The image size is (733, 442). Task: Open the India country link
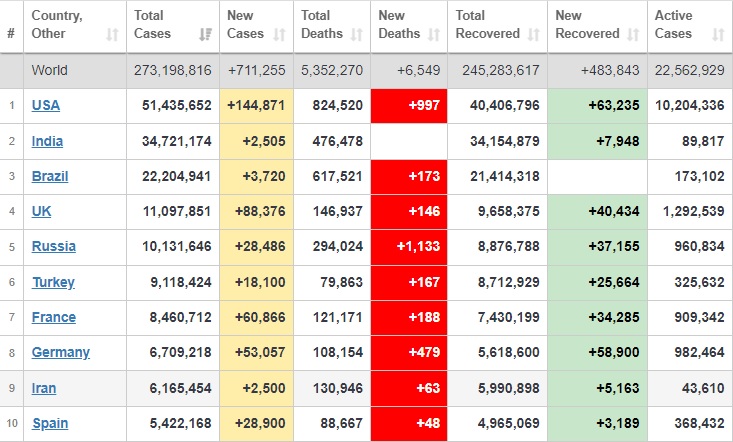click(47, 141)
